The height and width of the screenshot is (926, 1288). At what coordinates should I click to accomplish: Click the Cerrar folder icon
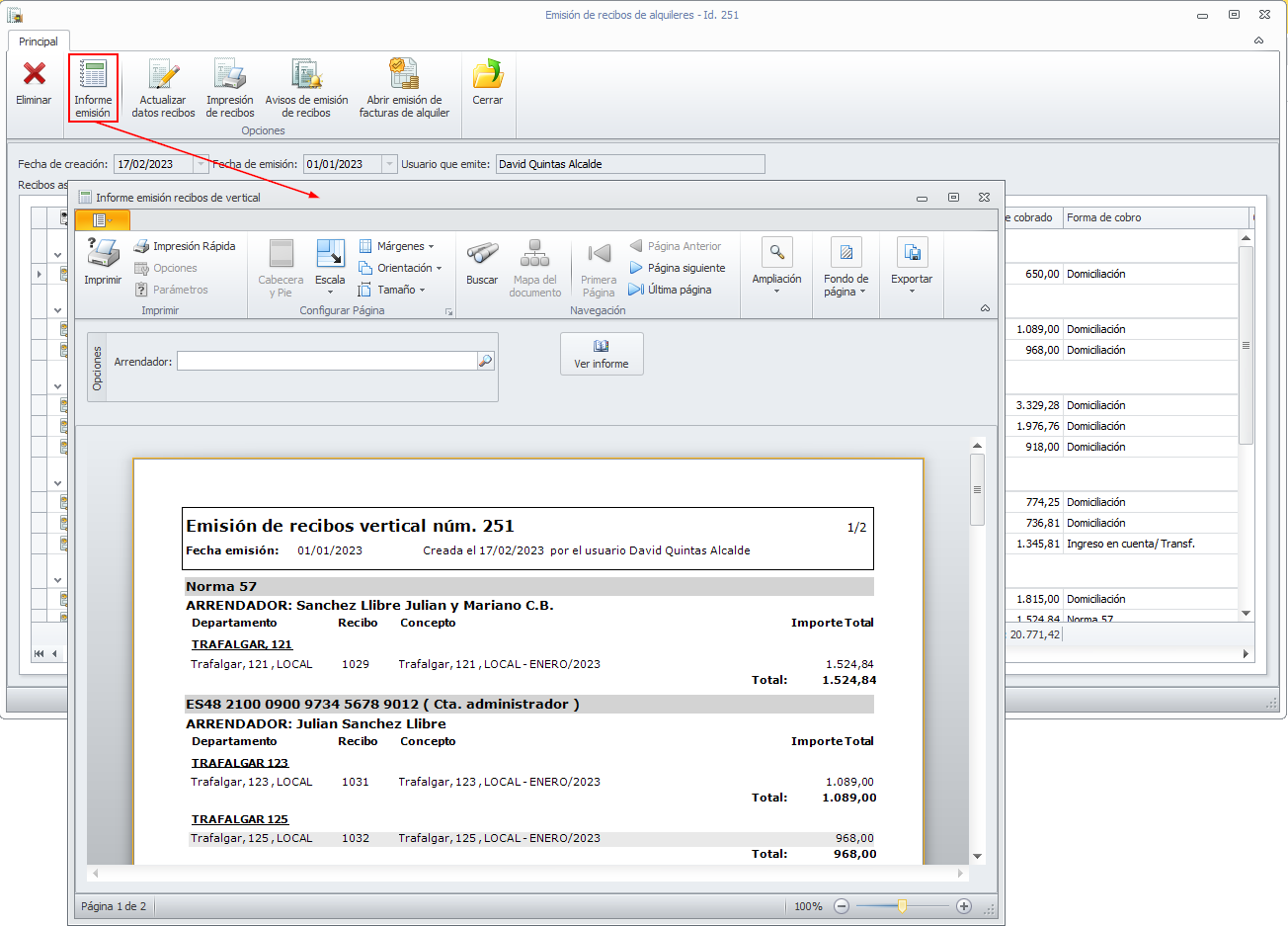point(487,76)
